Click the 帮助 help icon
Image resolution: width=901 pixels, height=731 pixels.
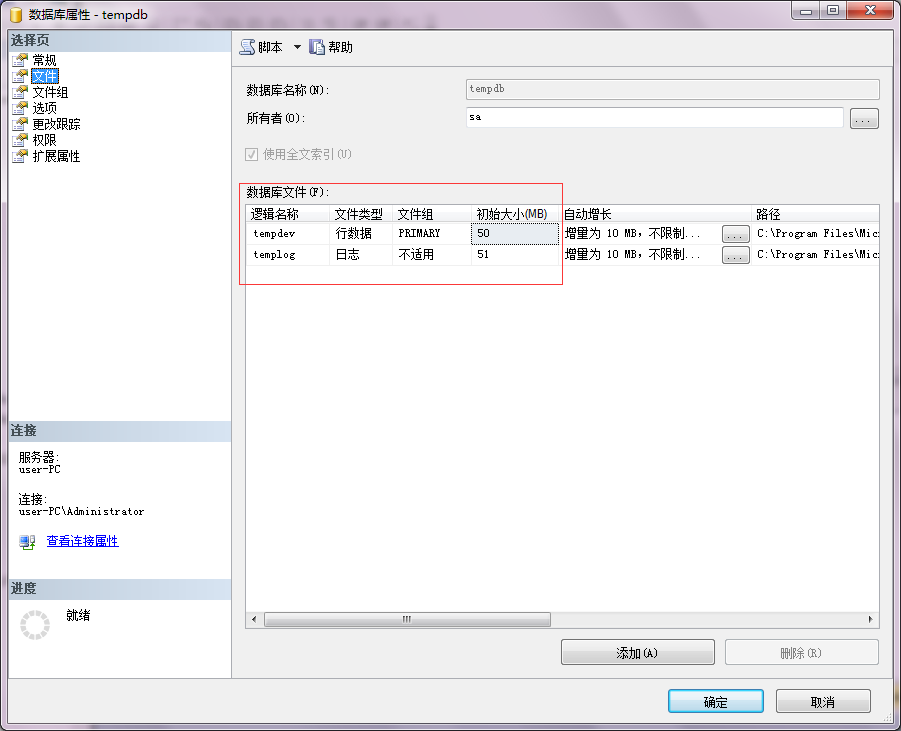point(317,47)
